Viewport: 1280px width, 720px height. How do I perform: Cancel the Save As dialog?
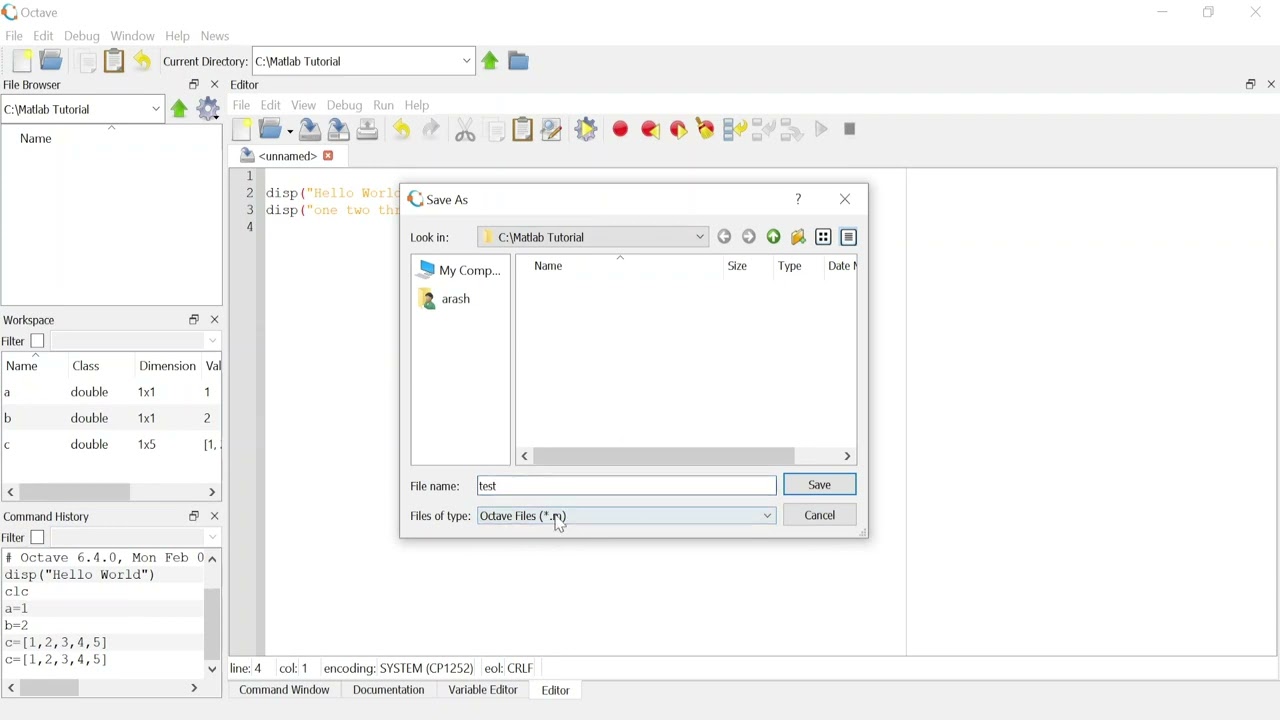(x=820, y=515)
